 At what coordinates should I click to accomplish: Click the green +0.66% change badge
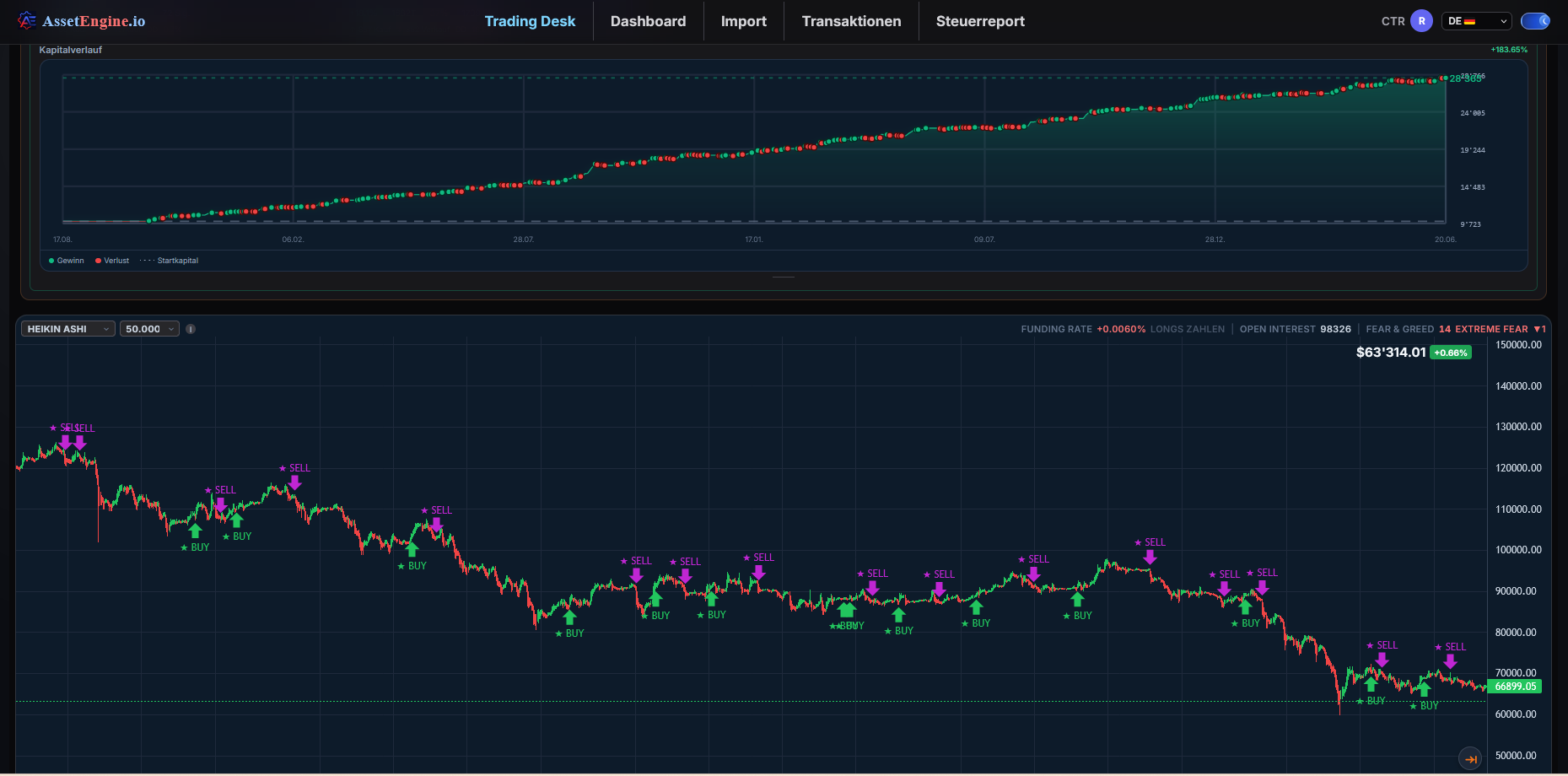click(1451, 353)
